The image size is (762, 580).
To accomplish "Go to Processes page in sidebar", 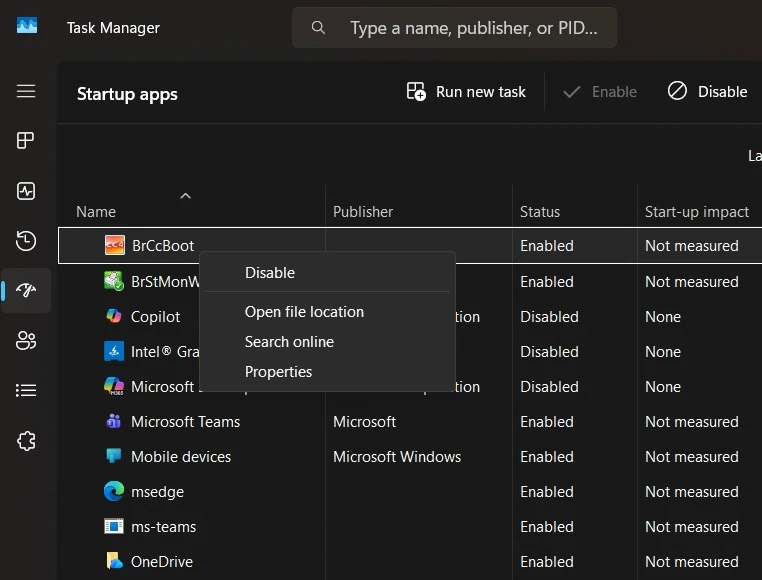I will pyautogui.click(x=26, y=141).
